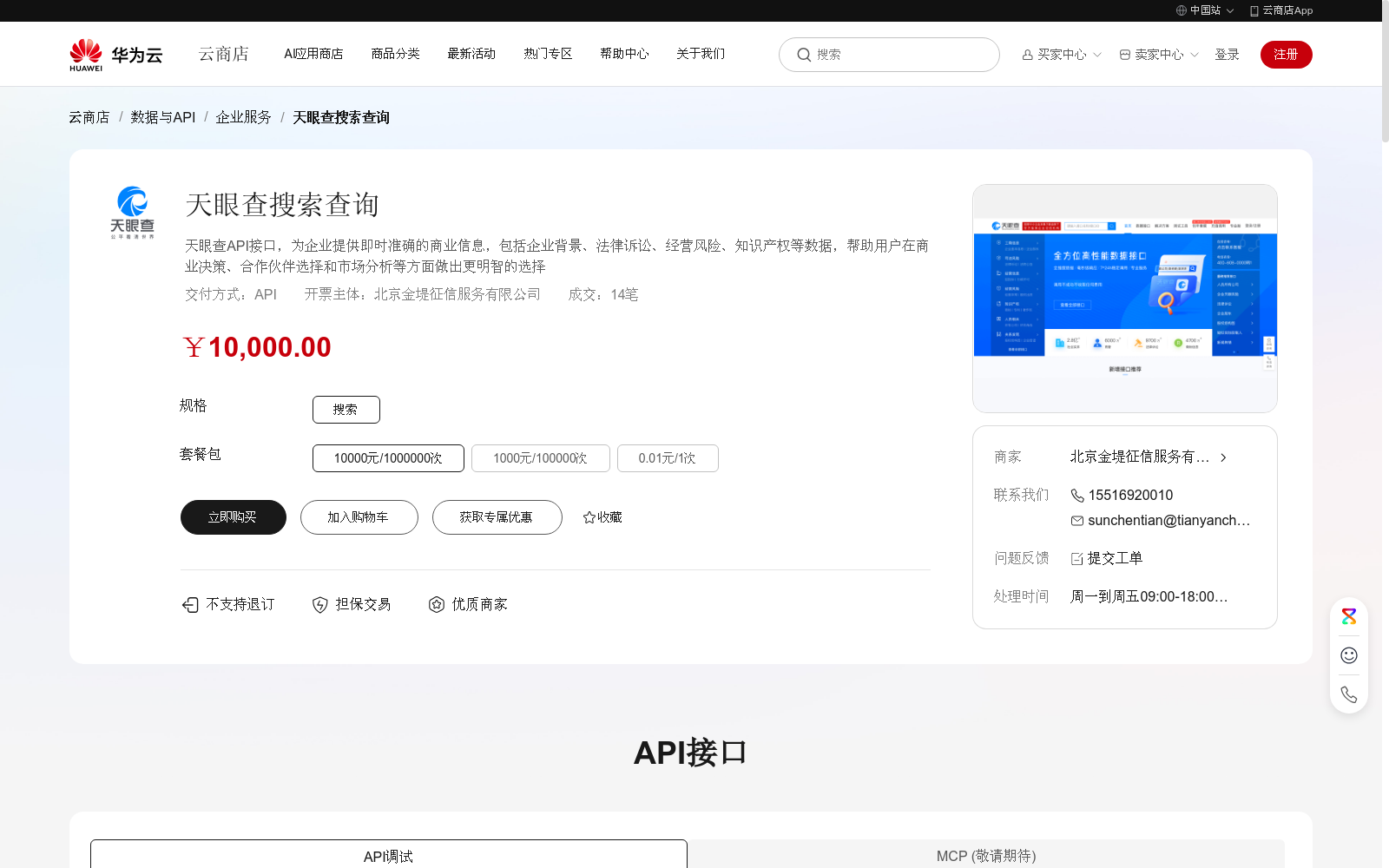Select the 1000元/100000次 package
Viewport: 1389px width, 868px height.
point(541,458)
